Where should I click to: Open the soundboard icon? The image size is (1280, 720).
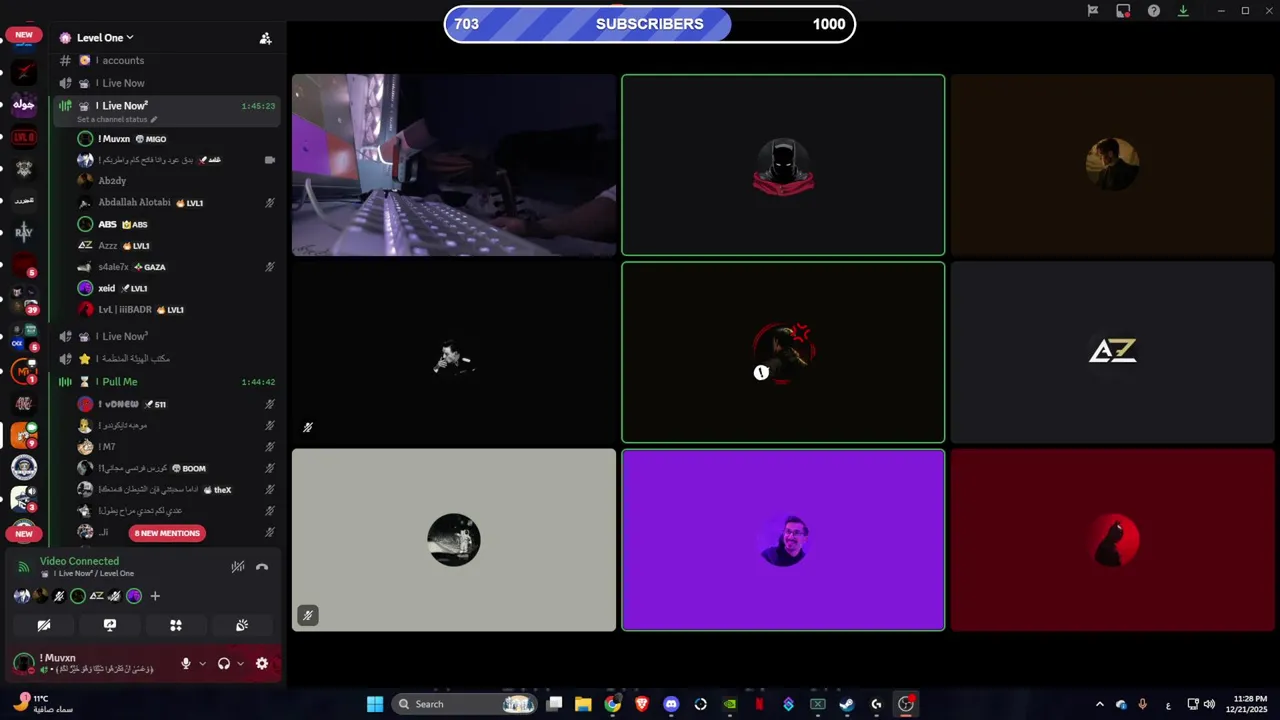[x=242, y=625]
